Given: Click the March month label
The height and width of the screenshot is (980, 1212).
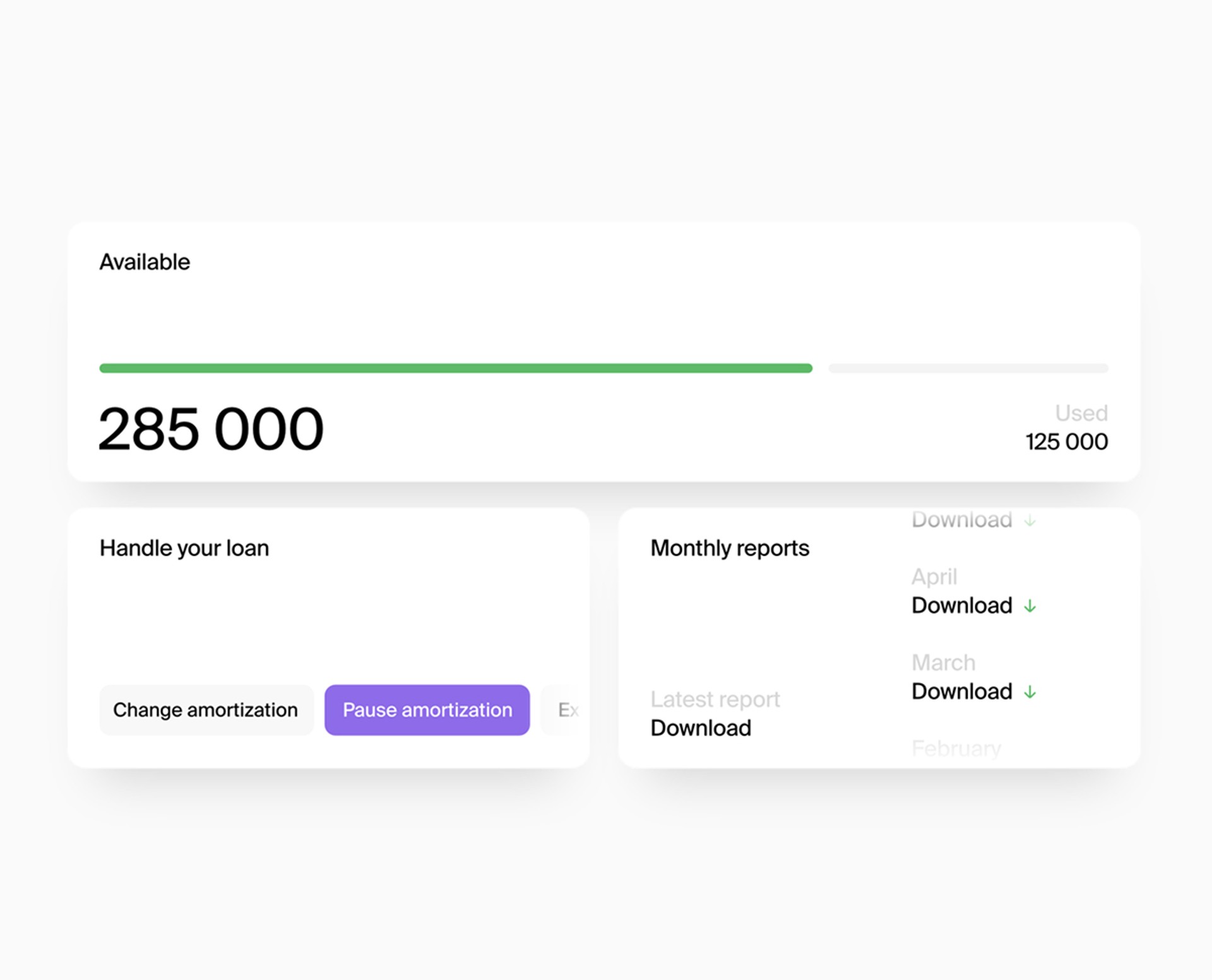Looking at the screenshot, I should (x=943, y=662).
